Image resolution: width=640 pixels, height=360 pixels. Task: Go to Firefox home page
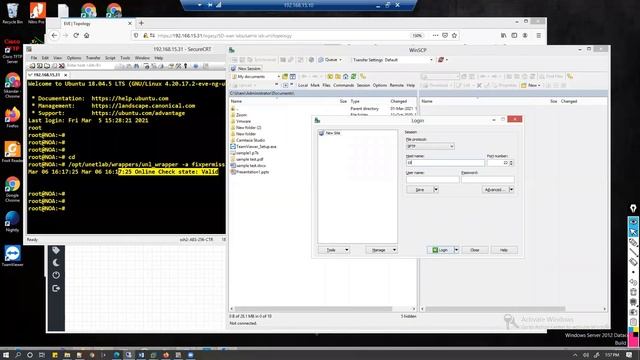pyautogui.click(x=87, y=36)
